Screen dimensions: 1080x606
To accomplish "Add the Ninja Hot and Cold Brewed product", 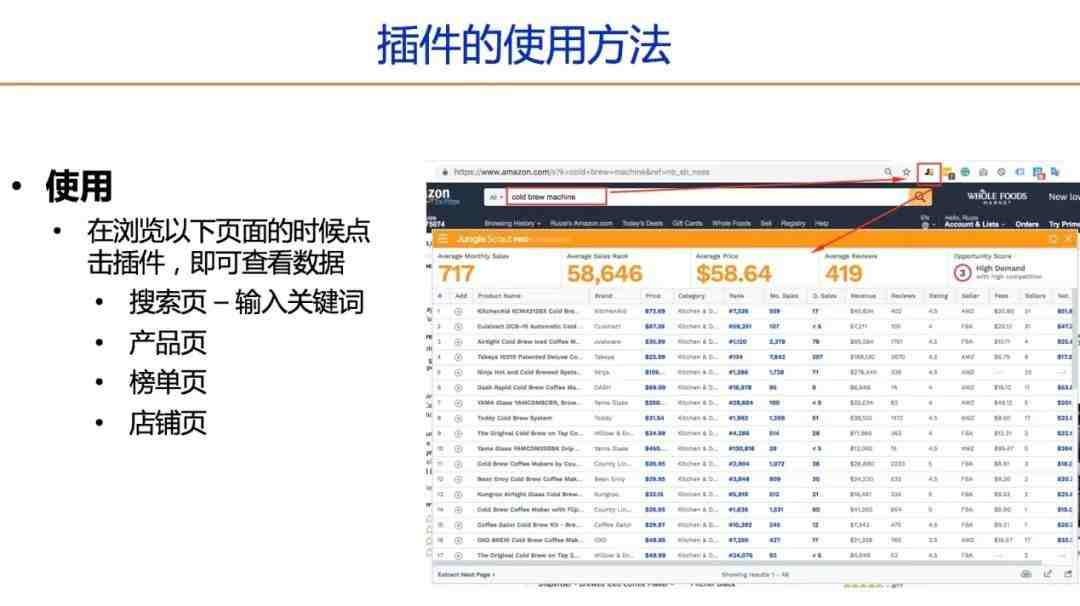I will [x=459, y=372].
